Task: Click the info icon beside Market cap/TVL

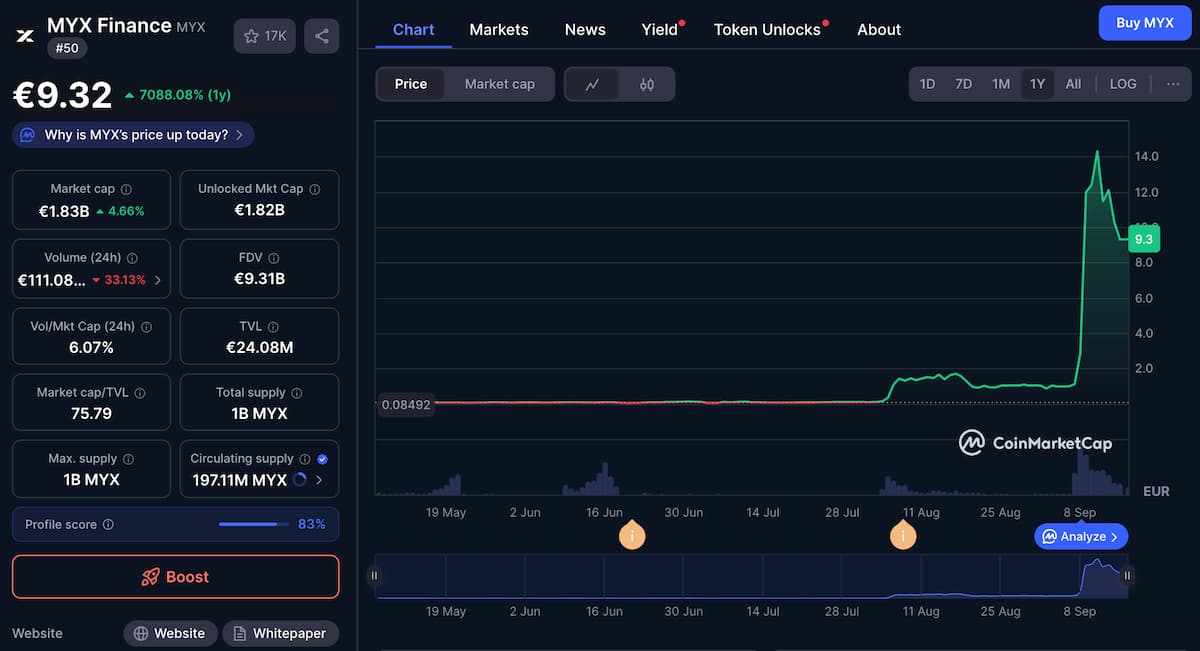Action: (140, 393)
